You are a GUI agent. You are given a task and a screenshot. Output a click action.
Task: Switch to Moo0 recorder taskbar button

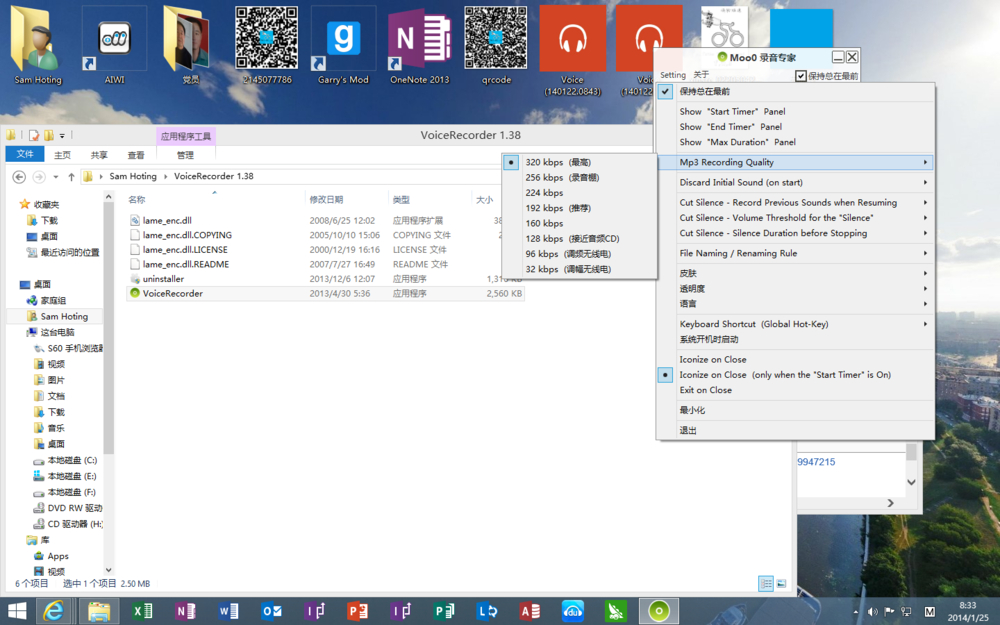coord(659,611)
